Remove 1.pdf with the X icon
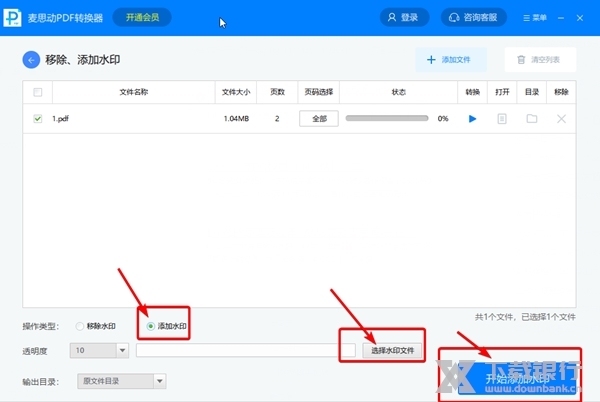This screenshot has height=402, width=600. tap(561, 119)
